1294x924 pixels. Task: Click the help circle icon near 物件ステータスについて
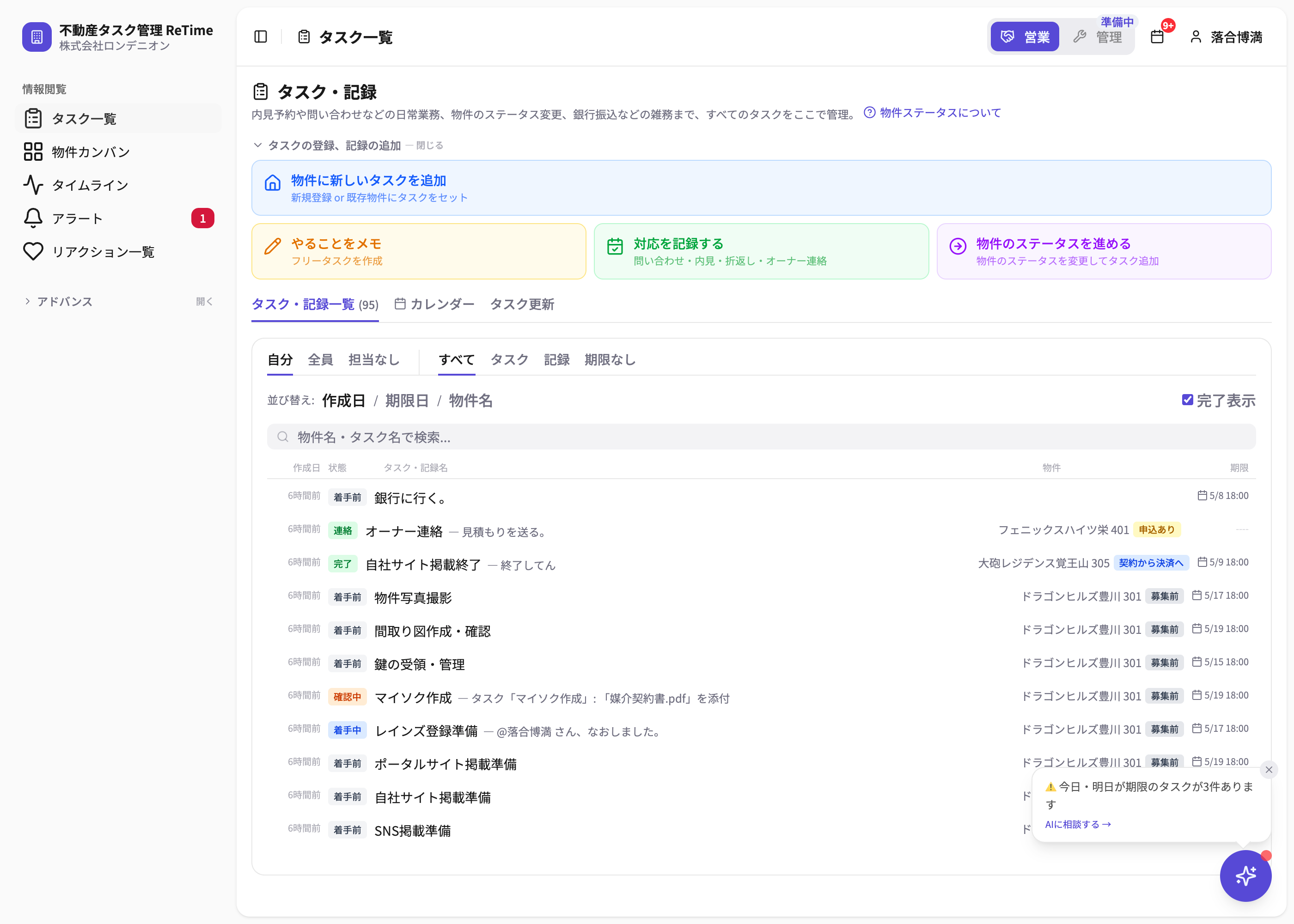tap(869, 113)
